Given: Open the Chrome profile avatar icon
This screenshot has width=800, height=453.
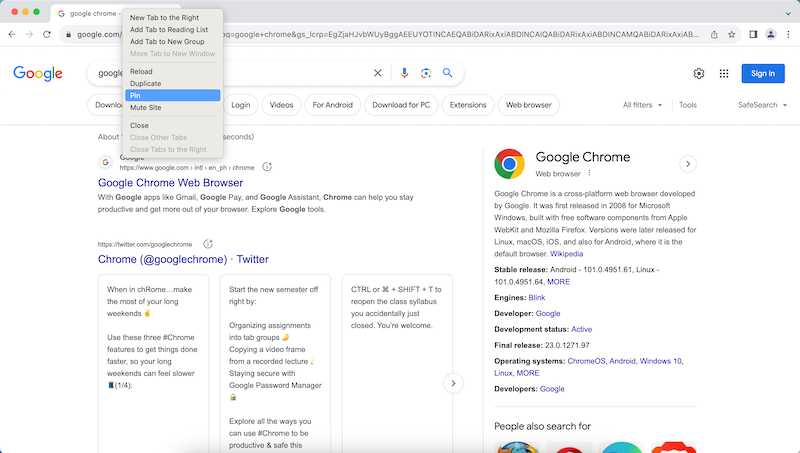Looking at the screenshot, I should point(771,34).
